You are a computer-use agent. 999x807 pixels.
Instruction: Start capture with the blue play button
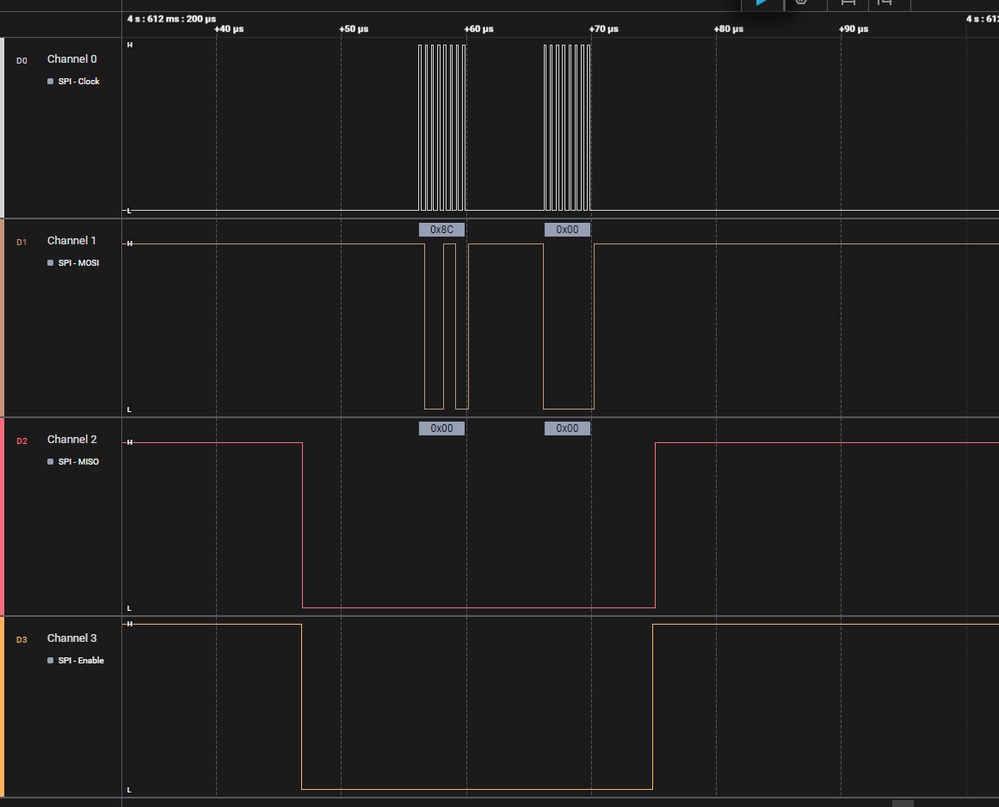pyautogui.click(x=761, y=3)
